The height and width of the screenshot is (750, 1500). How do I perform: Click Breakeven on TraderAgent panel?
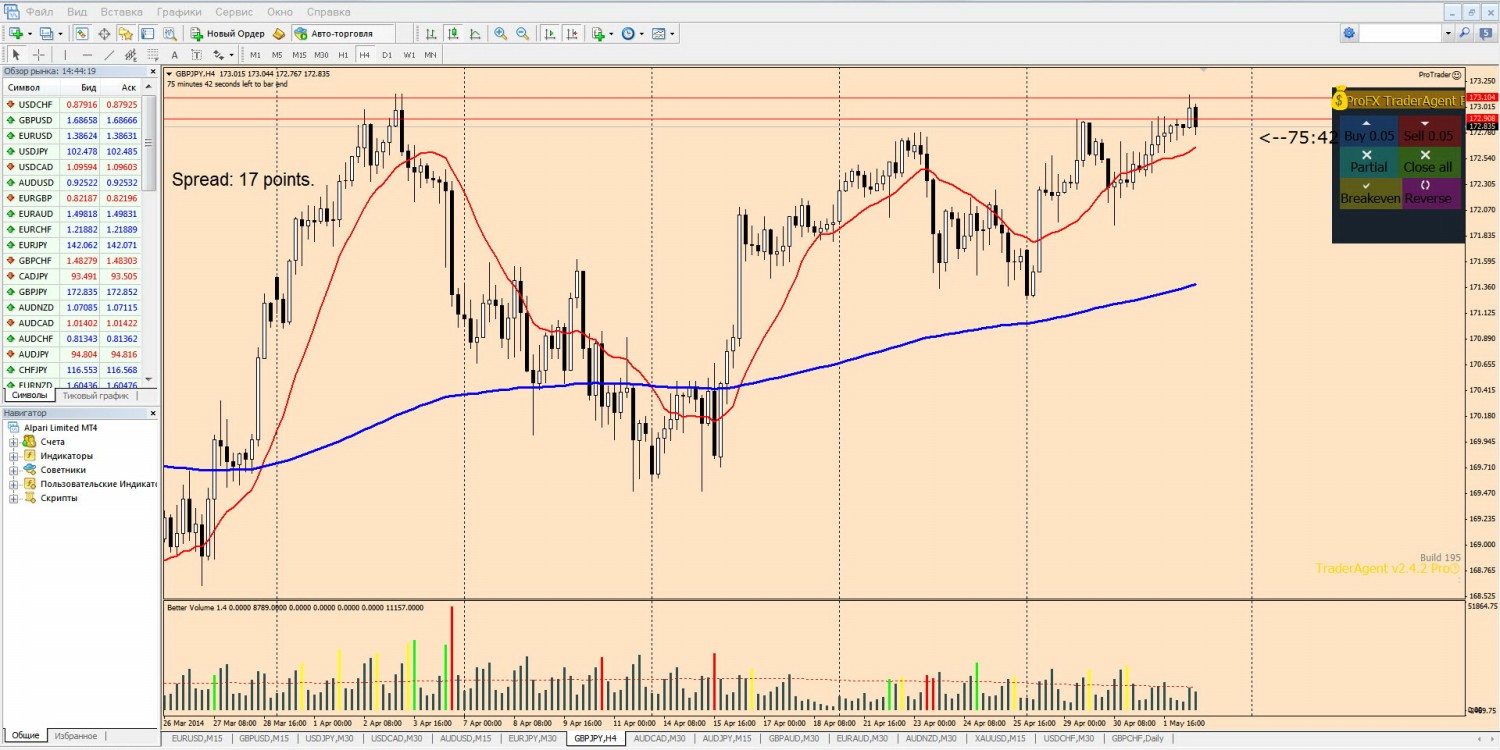[1369, 193]
